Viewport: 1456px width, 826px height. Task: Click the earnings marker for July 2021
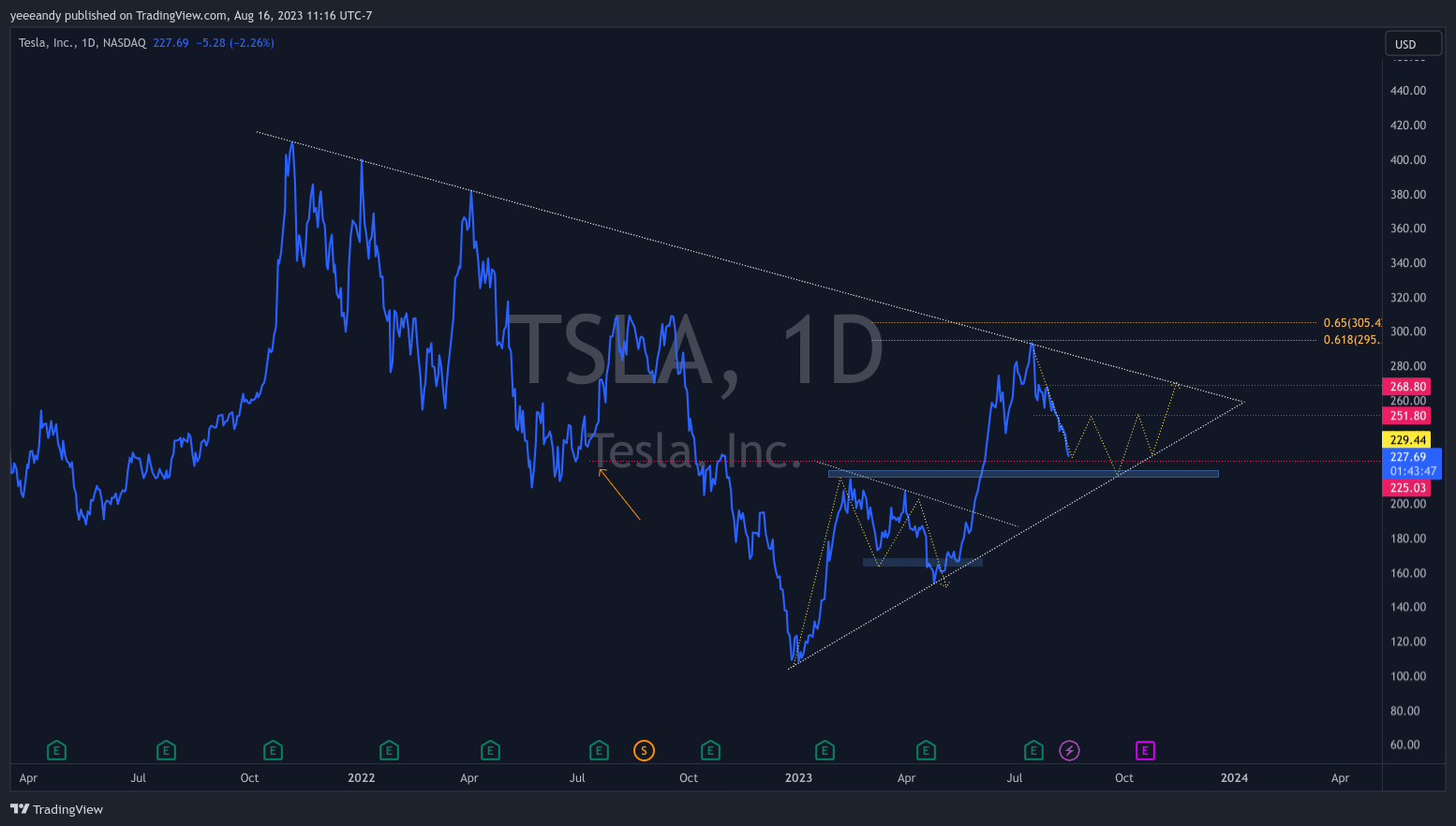166,750
